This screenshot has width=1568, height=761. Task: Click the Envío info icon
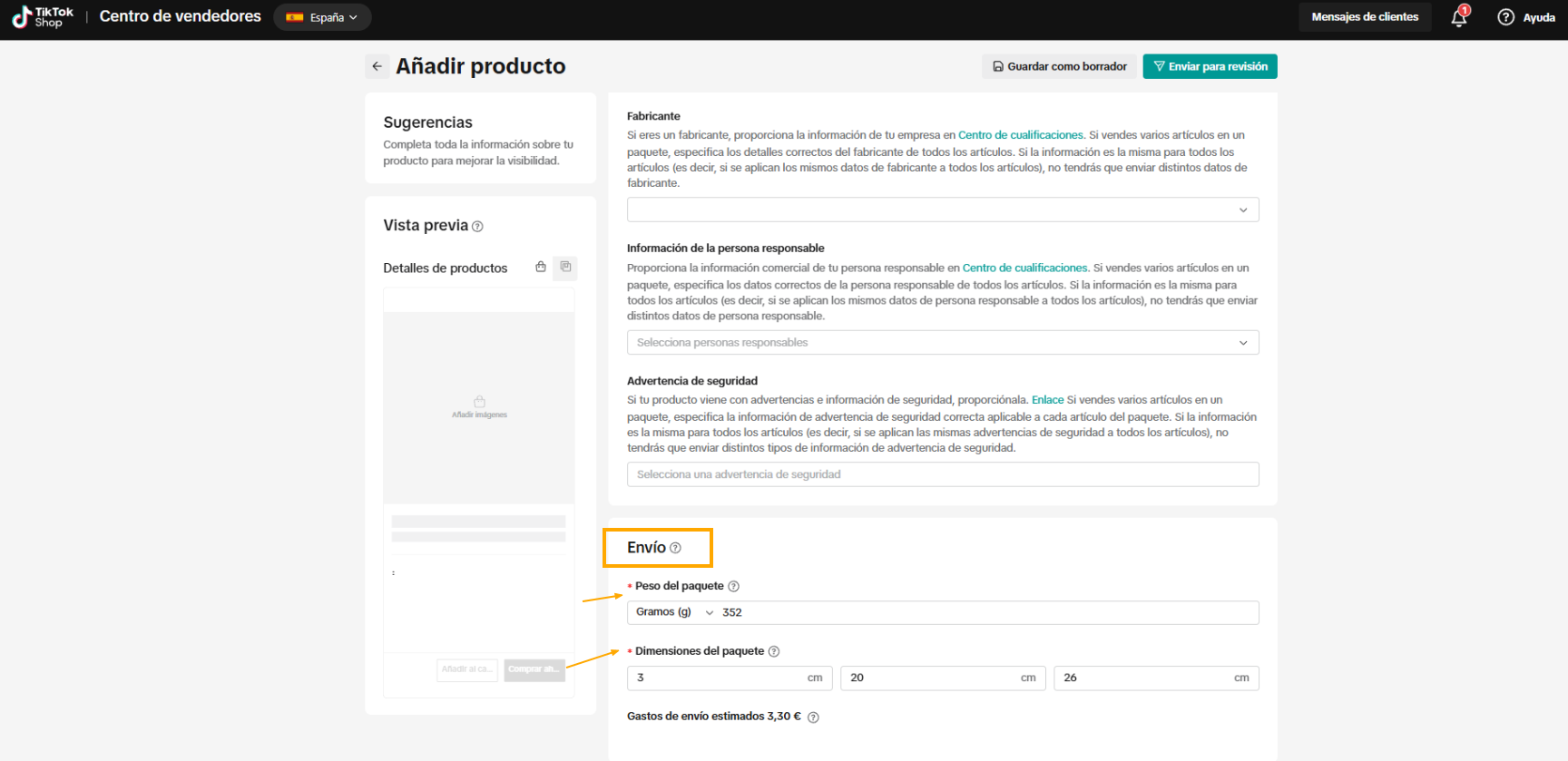(675, 548)
